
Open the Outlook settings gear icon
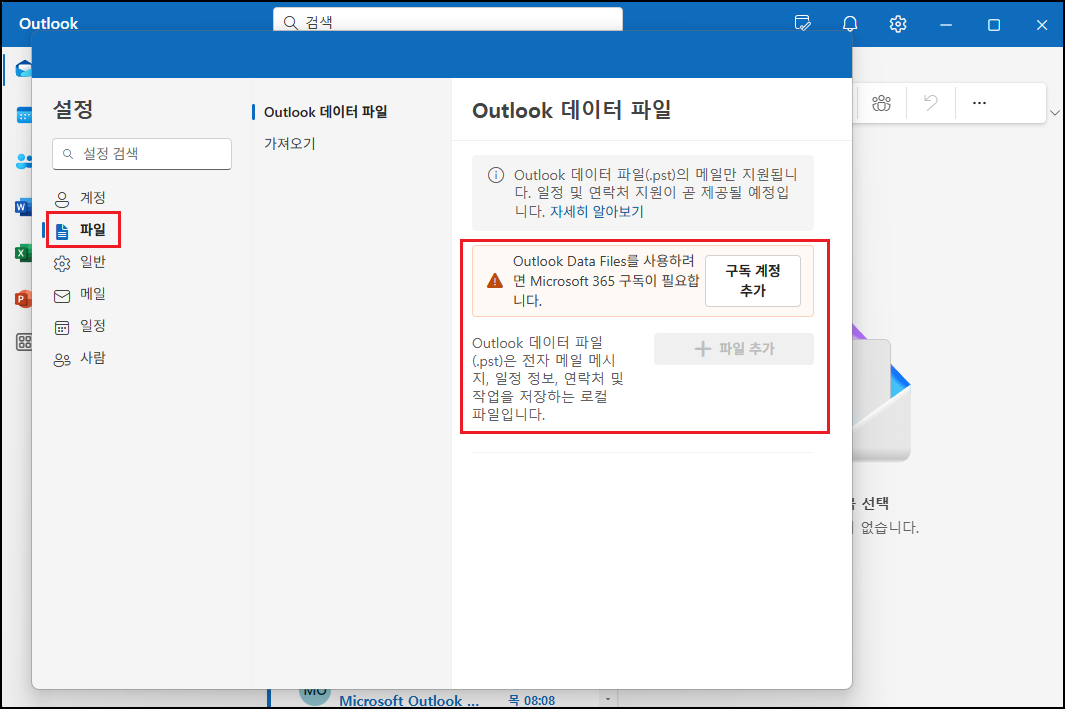(x=898, y=24)
